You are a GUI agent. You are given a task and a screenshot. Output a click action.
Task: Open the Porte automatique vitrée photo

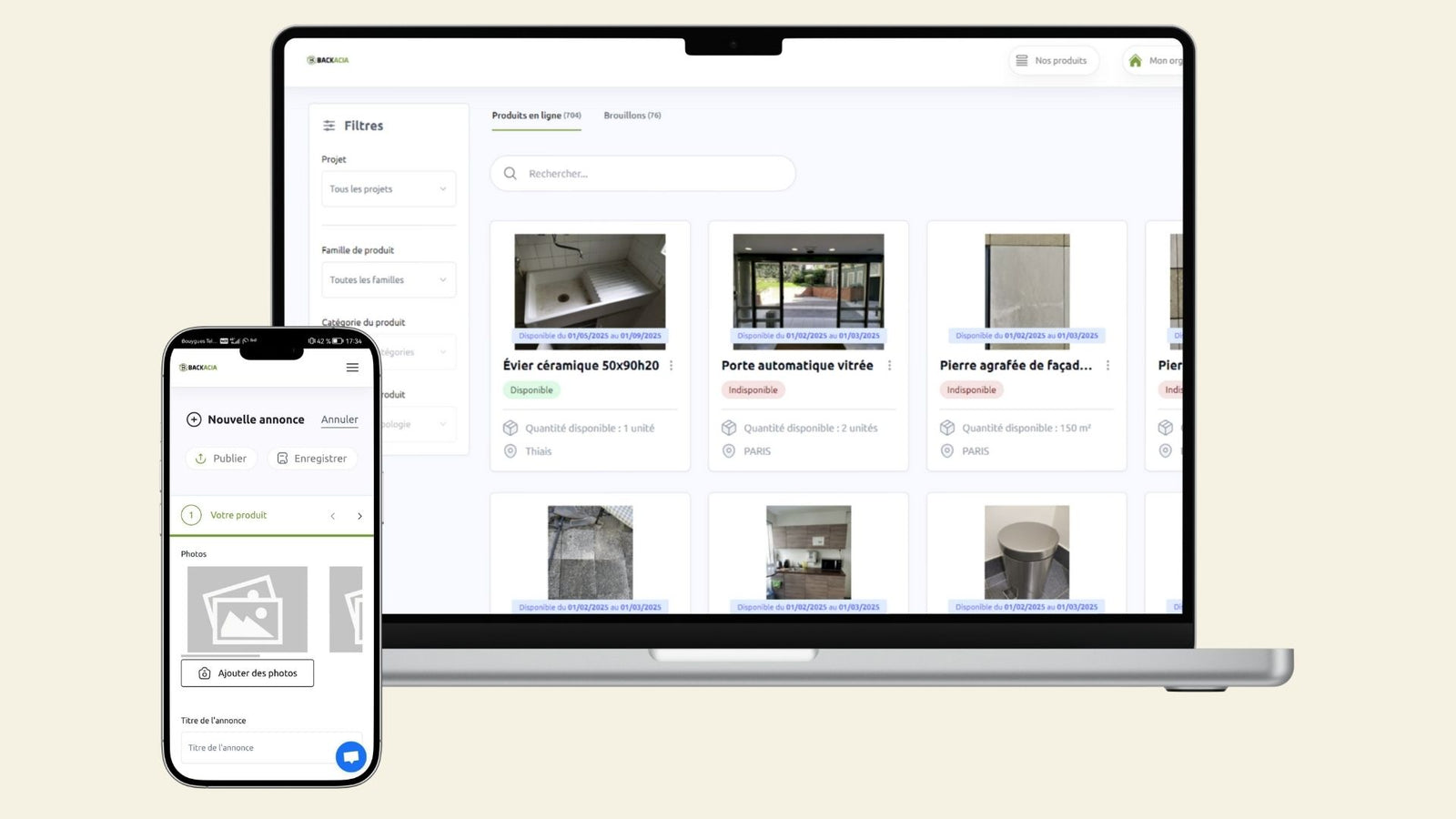click(808, 291)
